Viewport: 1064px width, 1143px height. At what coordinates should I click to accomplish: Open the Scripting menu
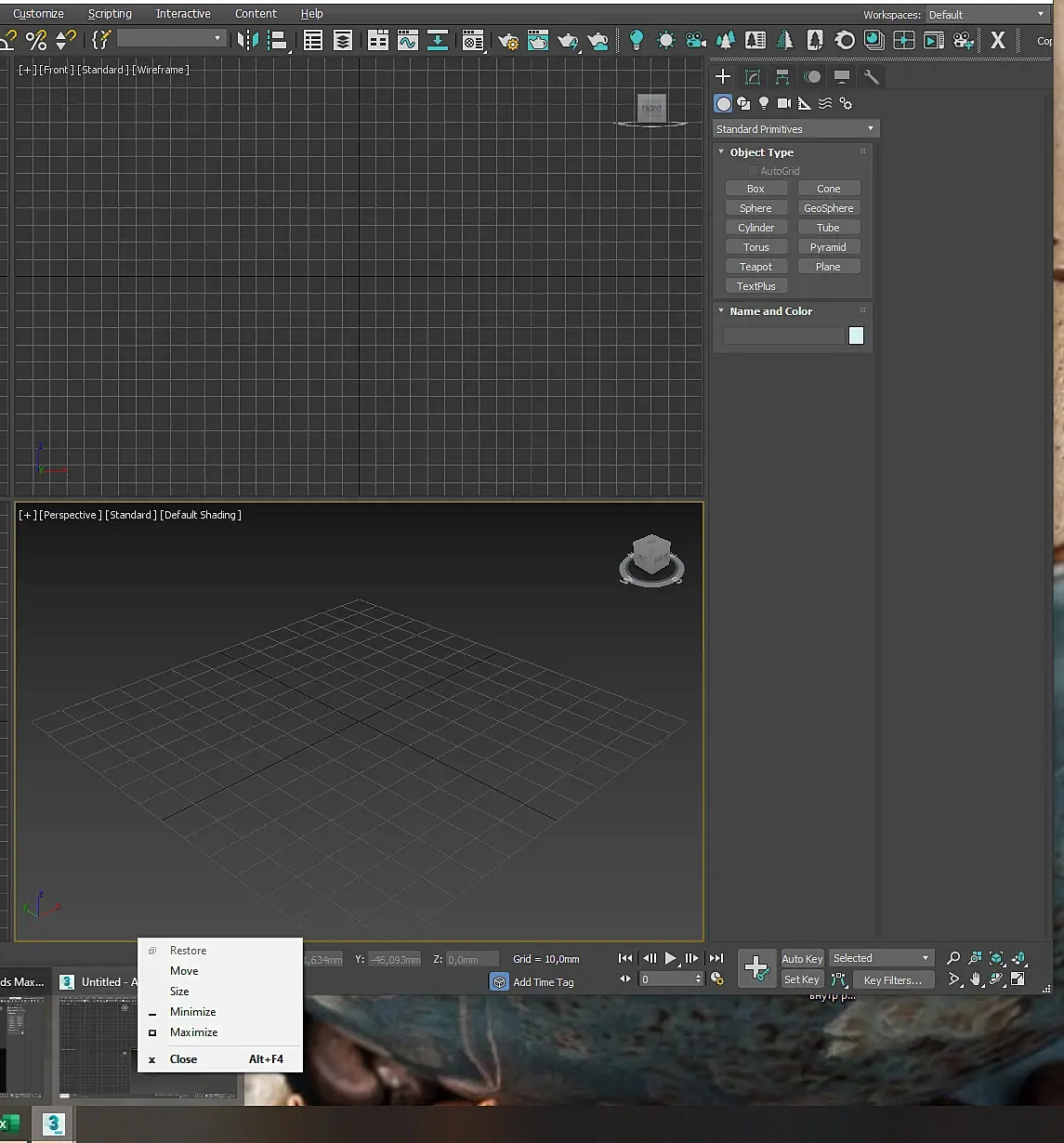click(x=110, y=14)
